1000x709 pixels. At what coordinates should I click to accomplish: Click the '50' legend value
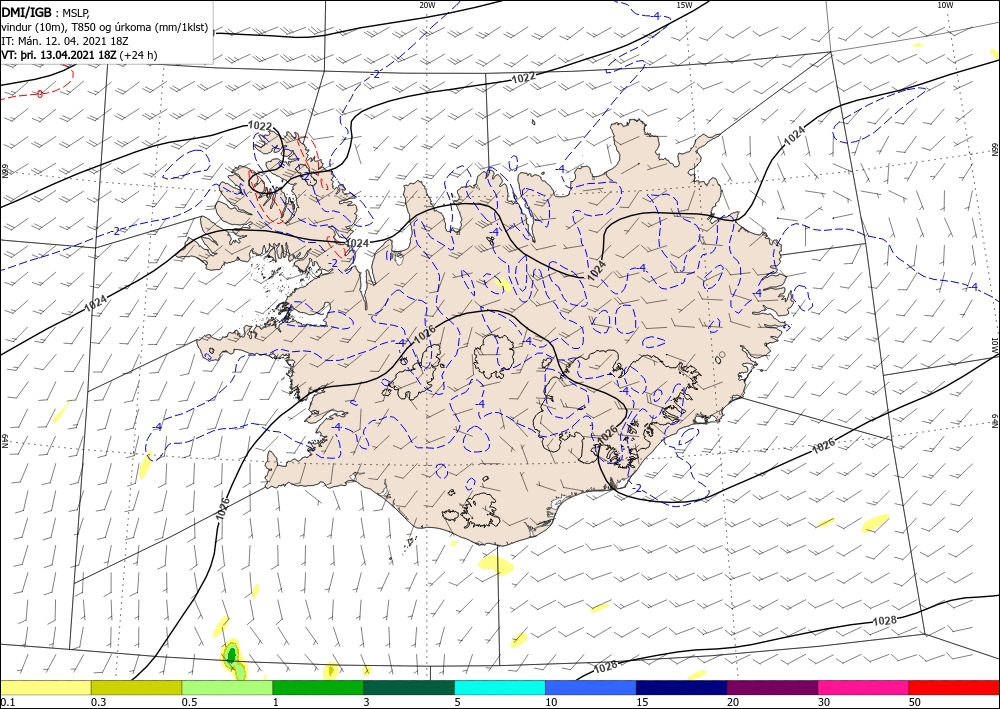click(915, 702)
